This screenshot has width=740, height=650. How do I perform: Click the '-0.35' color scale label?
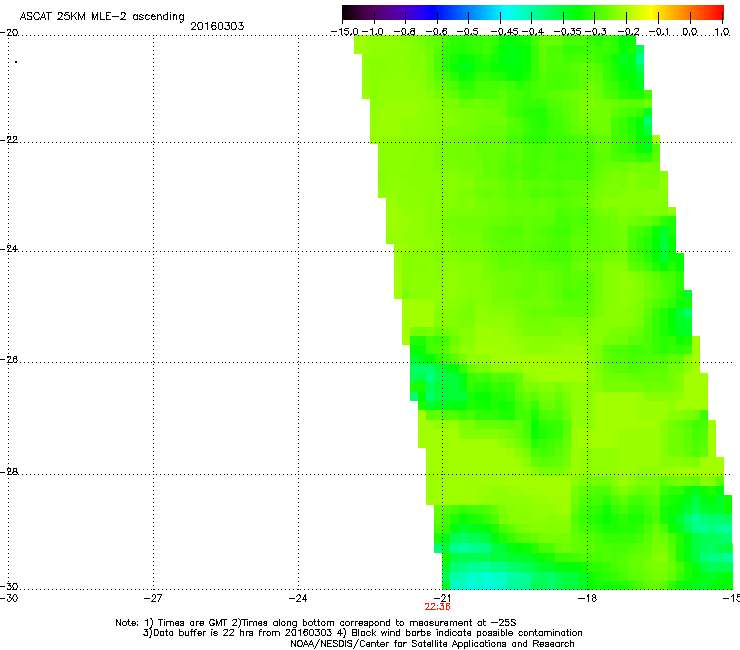pos(567,32)
